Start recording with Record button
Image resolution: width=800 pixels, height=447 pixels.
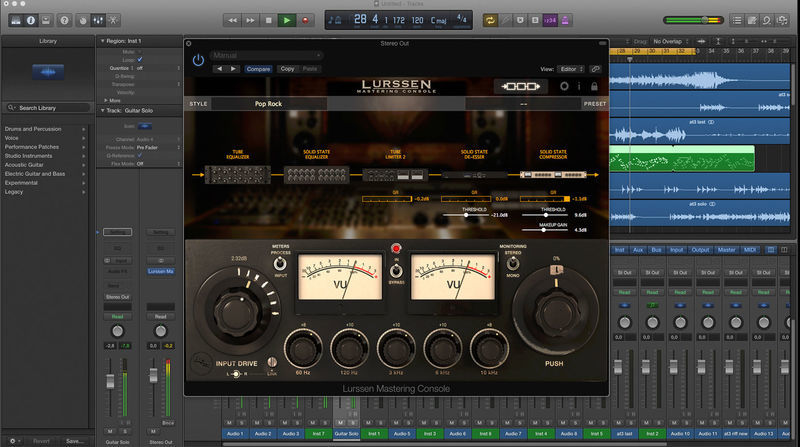305,20
